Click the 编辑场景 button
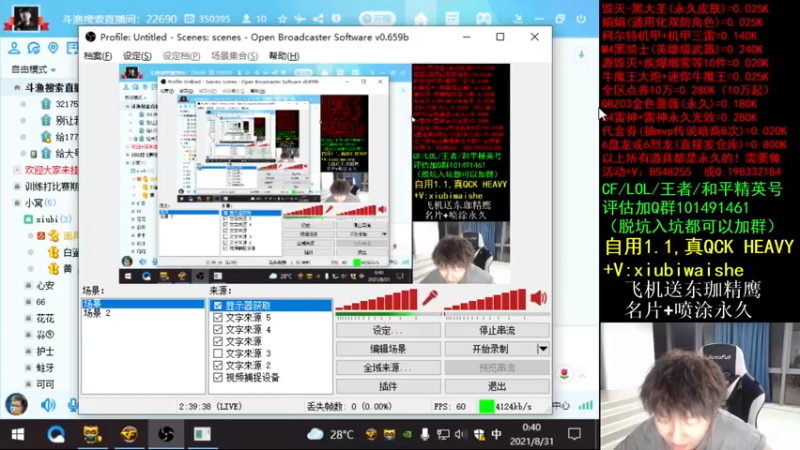 click(388, 349)
